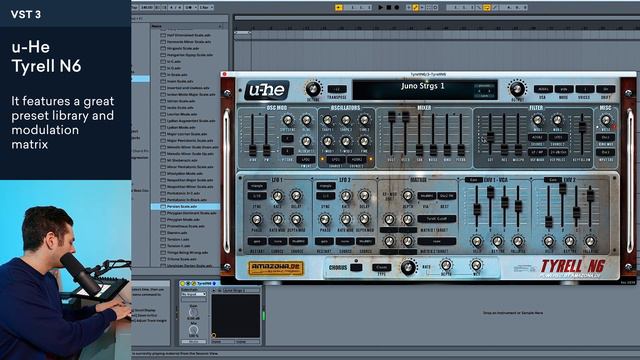The height and width of the screenshot is (360, 640).
Task: Click the u-he logo in the plugin
Action: point(267,90)
